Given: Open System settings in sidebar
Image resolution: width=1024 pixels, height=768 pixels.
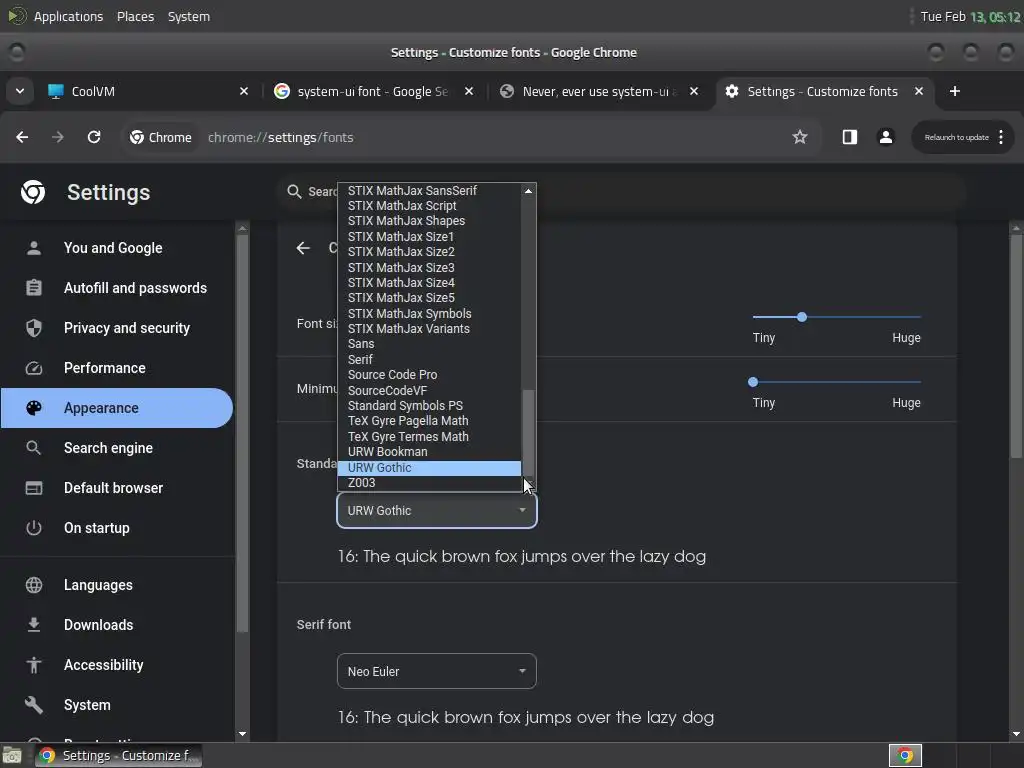Looking at the screenshot, I should [118, 705].
